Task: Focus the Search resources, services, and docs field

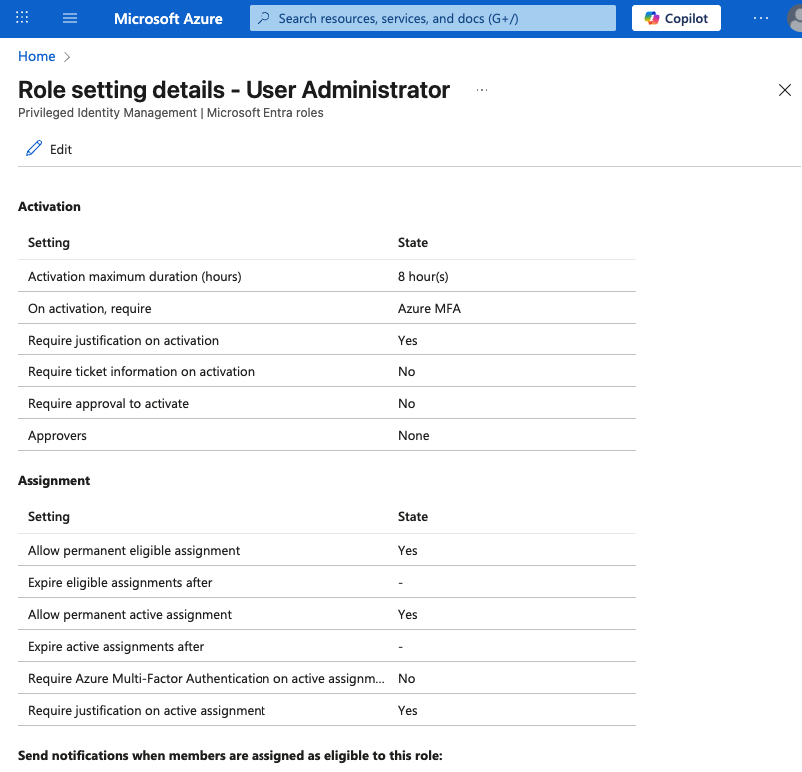Action: (x=440, y=18)
